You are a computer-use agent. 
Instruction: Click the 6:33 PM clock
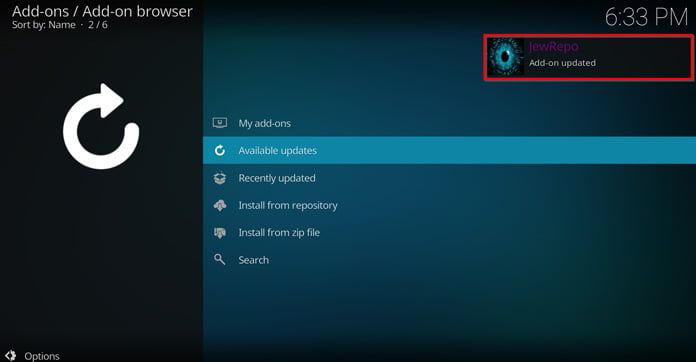point(646,18)
